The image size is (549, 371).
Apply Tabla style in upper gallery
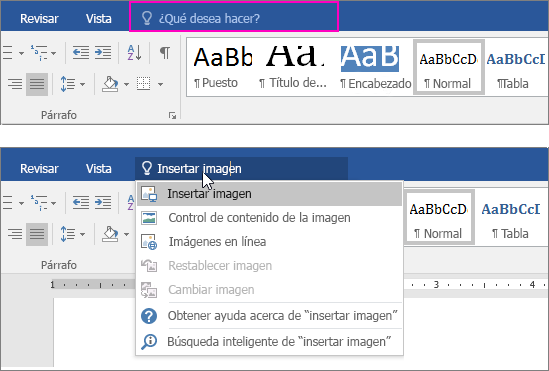click(515, 67)
